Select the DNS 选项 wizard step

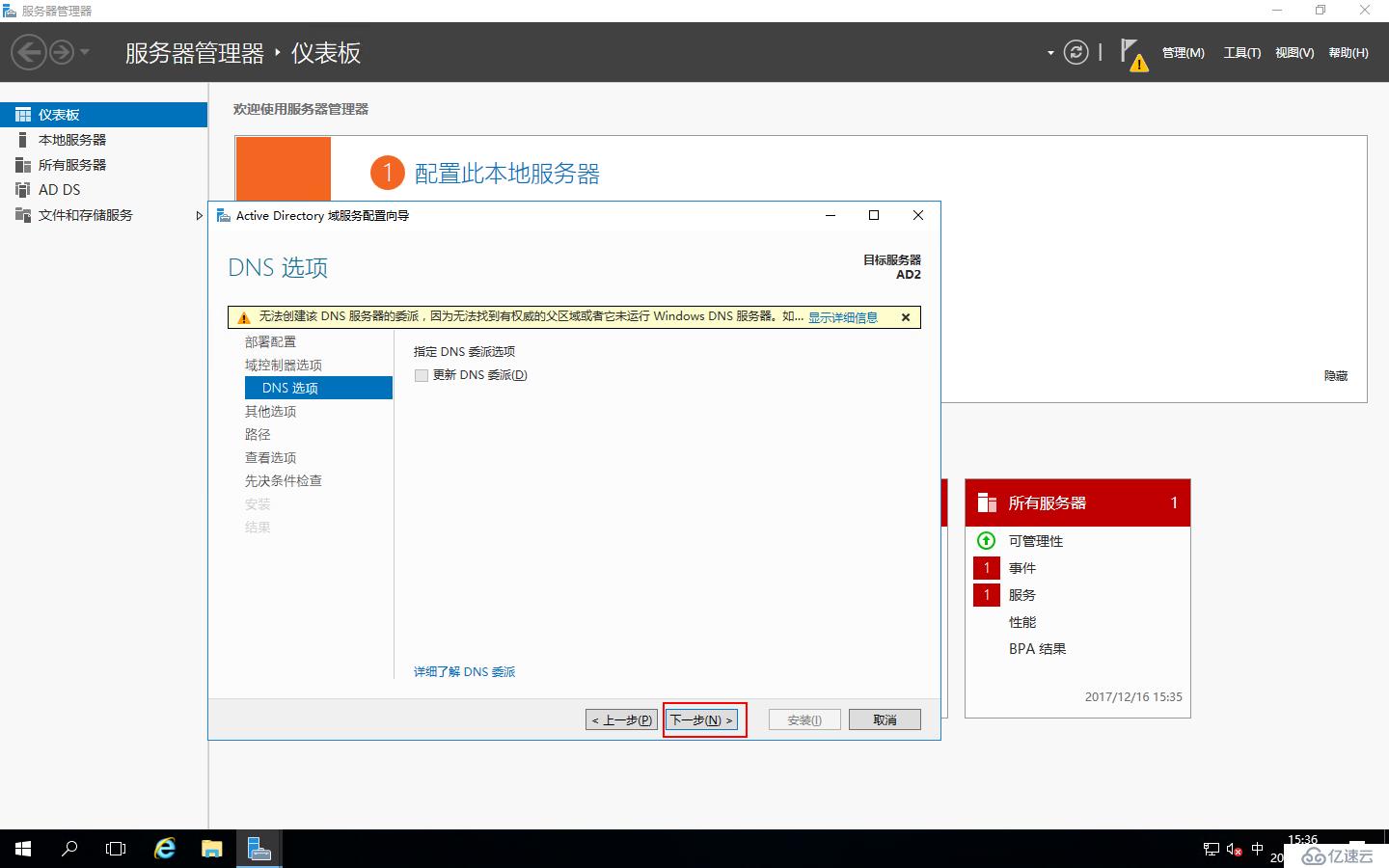pyautogui.click(x=318, y=388)
